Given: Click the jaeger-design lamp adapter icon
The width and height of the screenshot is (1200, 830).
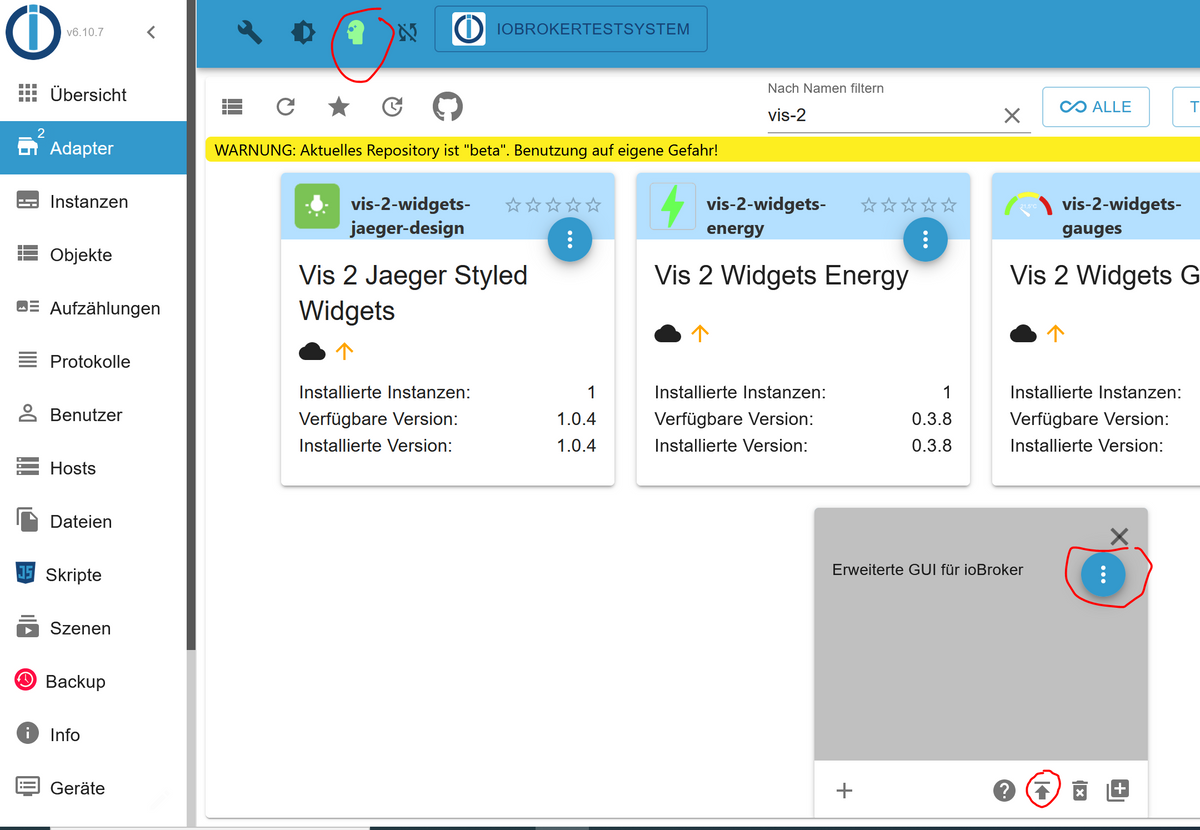Looking at the screenshot, I should (317, 206).
